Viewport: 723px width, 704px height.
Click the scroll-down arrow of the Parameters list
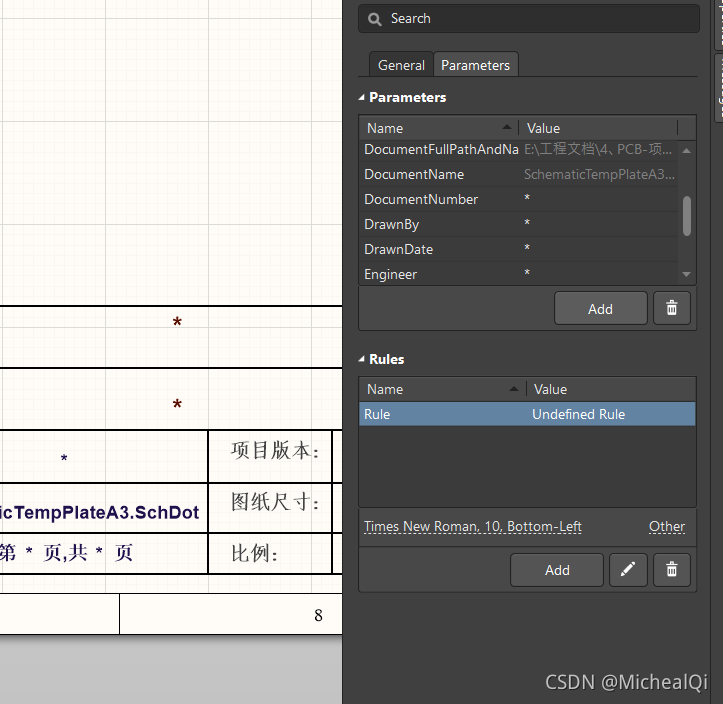pyautogui.click(x=686, y=274)
